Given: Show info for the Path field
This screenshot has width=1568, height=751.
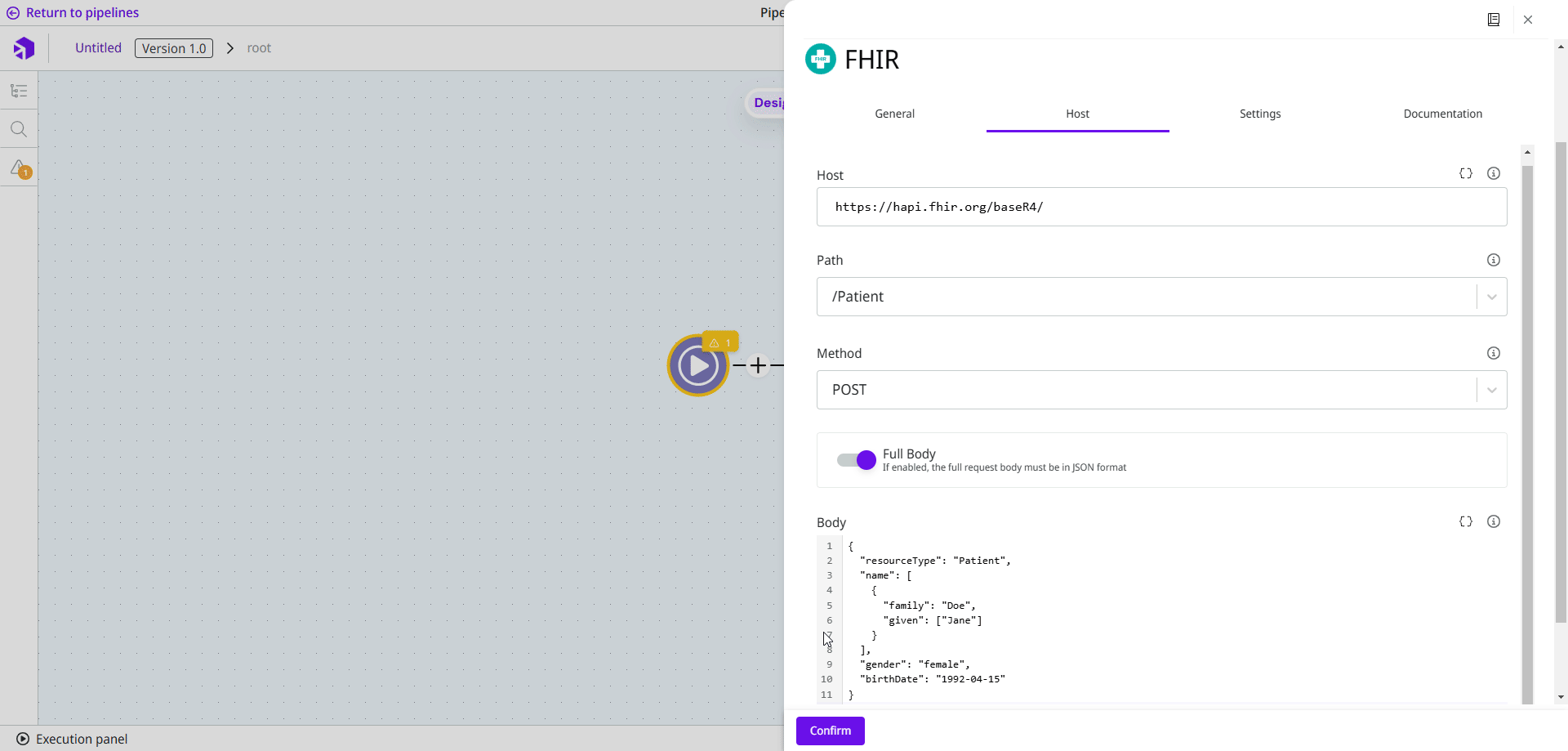Looking at the screenshot, I should [1494, 260].
